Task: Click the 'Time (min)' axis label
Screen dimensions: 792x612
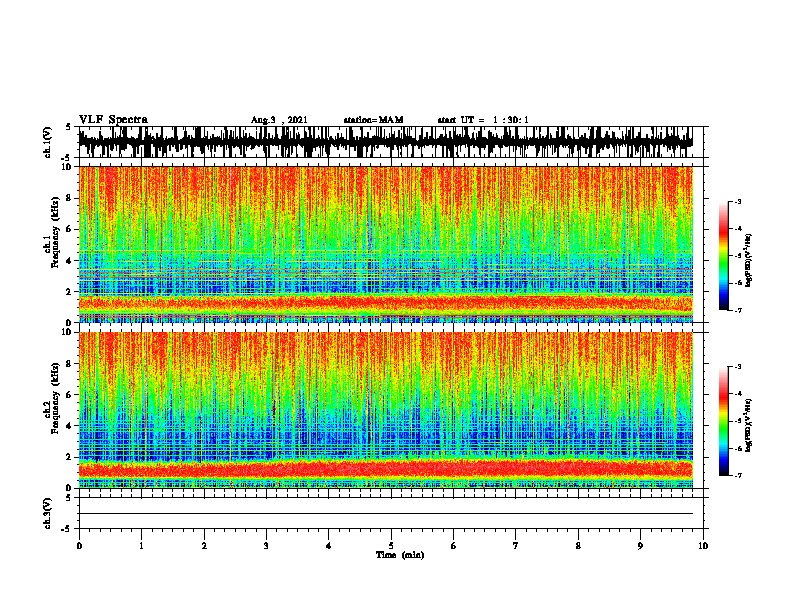Action: tap(400, 555)
